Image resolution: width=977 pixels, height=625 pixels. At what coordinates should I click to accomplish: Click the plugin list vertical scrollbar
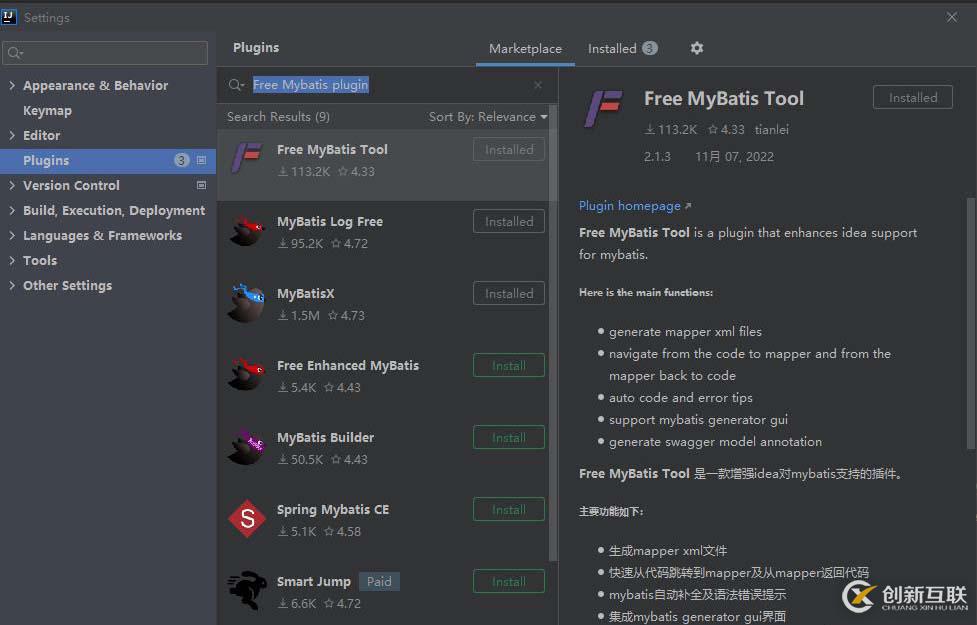click(553, 333)
